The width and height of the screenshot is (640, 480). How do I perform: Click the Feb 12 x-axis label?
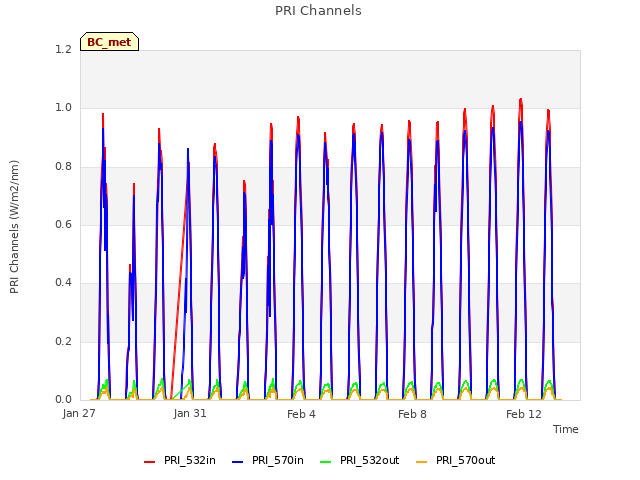tap(524, 414)
